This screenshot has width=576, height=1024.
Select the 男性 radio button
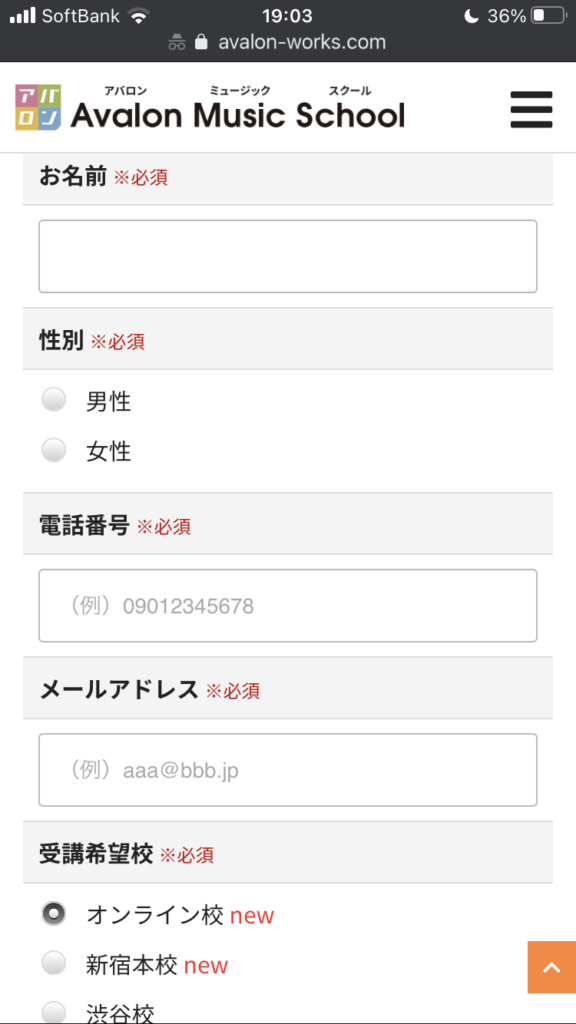point(54,400)
